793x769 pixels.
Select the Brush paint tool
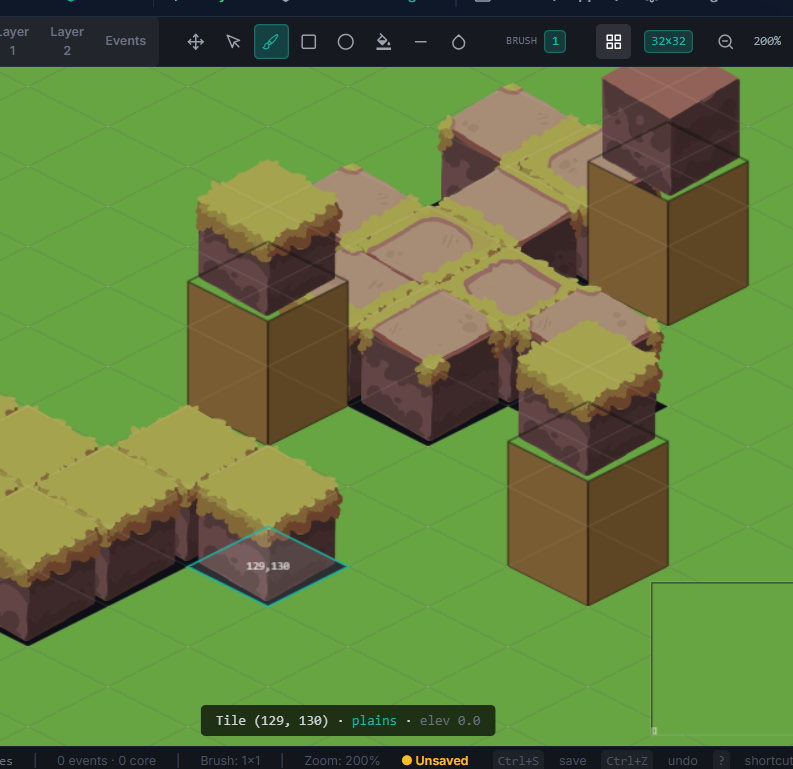click(271, 41)
